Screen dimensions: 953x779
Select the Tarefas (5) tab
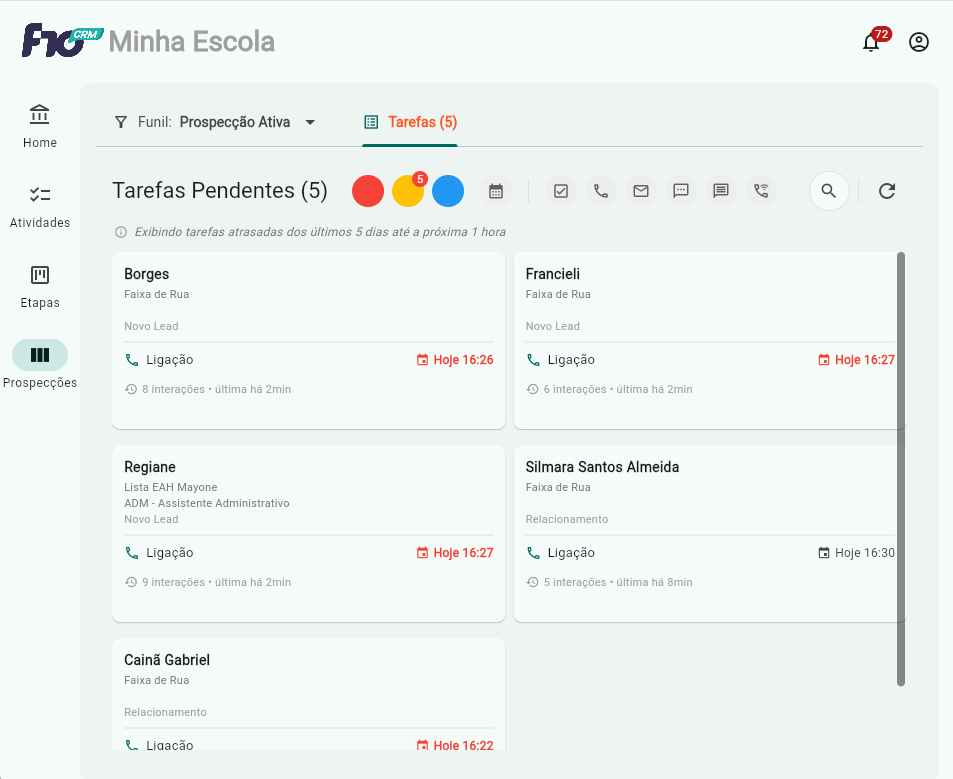pos(410,122)
